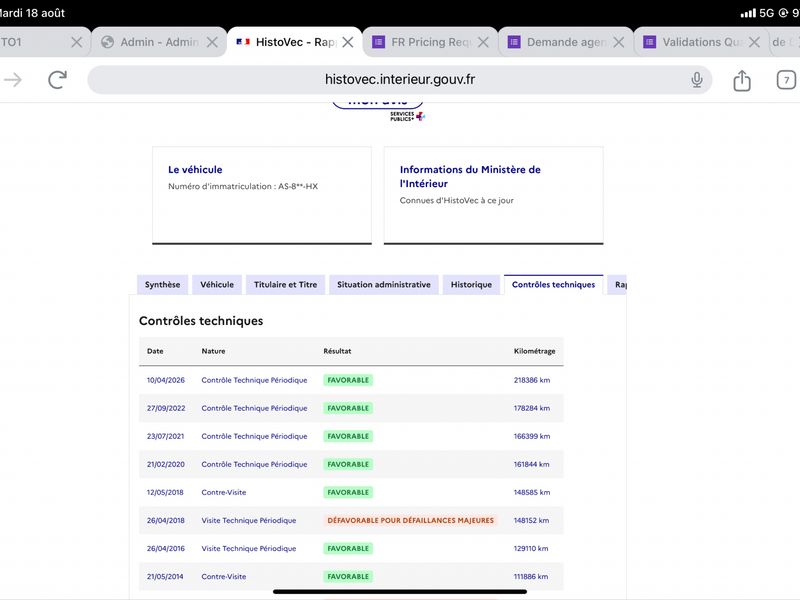Click the FAVORABLE badge for 10/04/2026

point(348,380)
